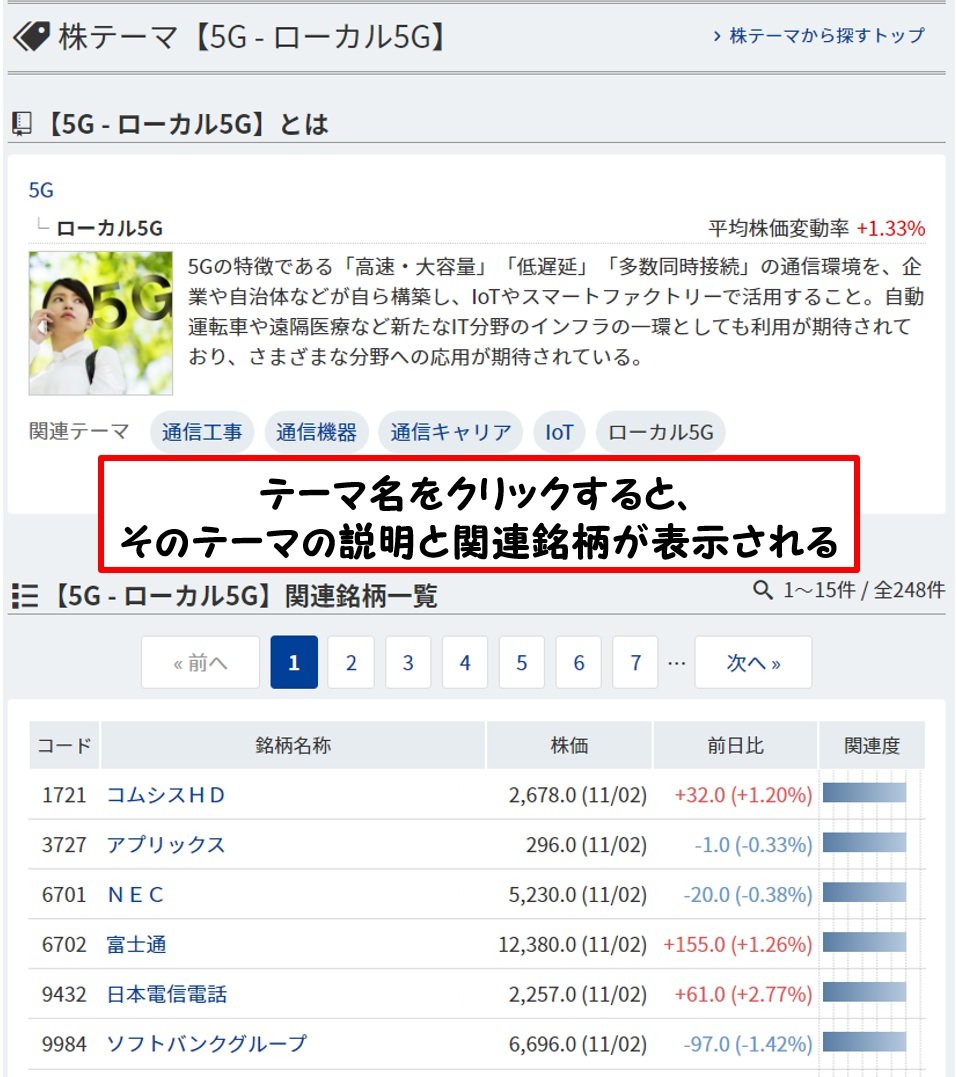The width and height of the screenshot is (957, 1077).
Task: Click the 前日比 column header
Action: (x=735, y=745)
